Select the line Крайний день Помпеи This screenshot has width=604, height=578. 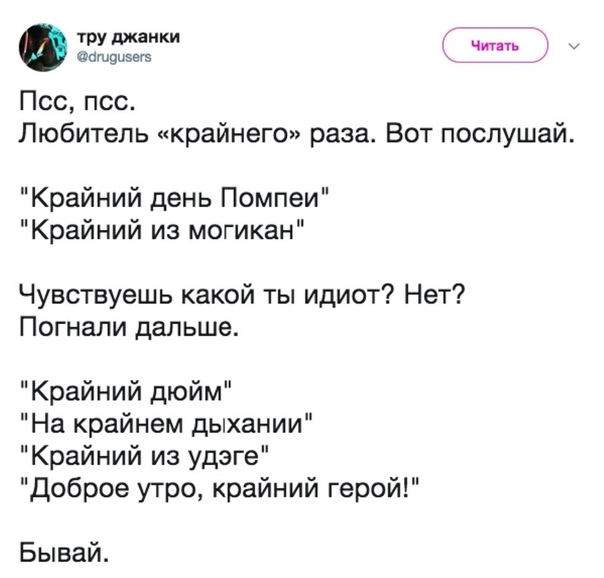174,199
